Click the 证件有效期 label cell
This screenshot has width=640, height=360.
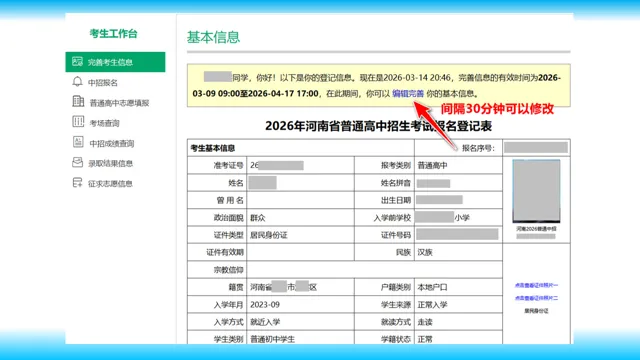pyautogui.click(x=217, y=252)
